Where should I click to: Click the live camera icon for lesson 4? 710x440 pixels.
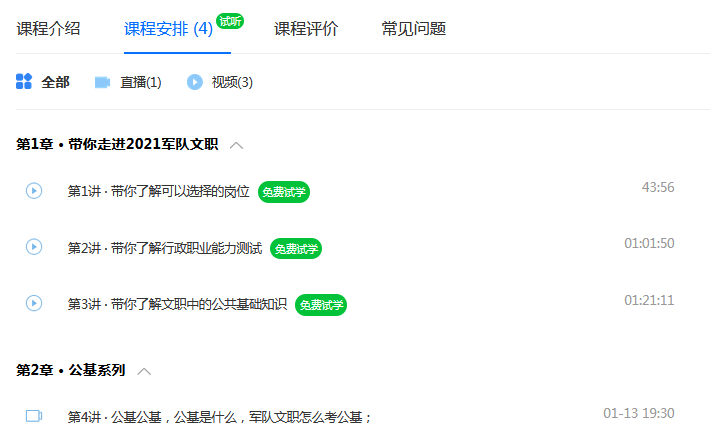tap(34, 416)
